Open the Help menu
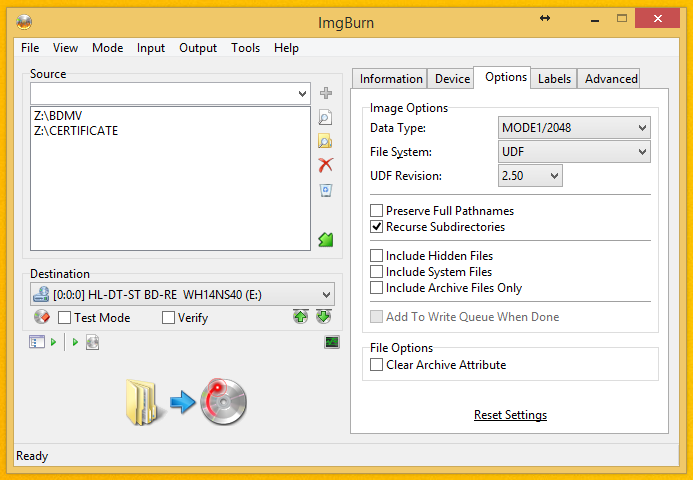 click(286, 48)
